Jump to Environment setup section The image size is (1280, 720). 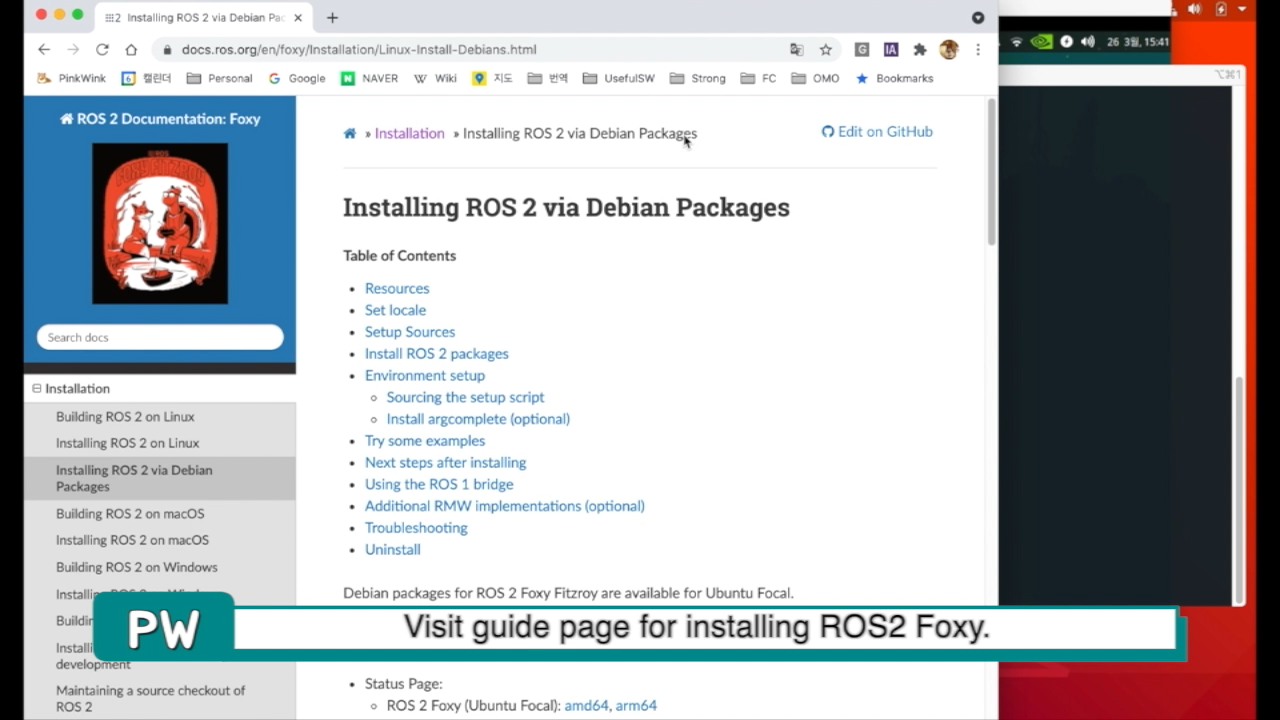tap(425, 375)
